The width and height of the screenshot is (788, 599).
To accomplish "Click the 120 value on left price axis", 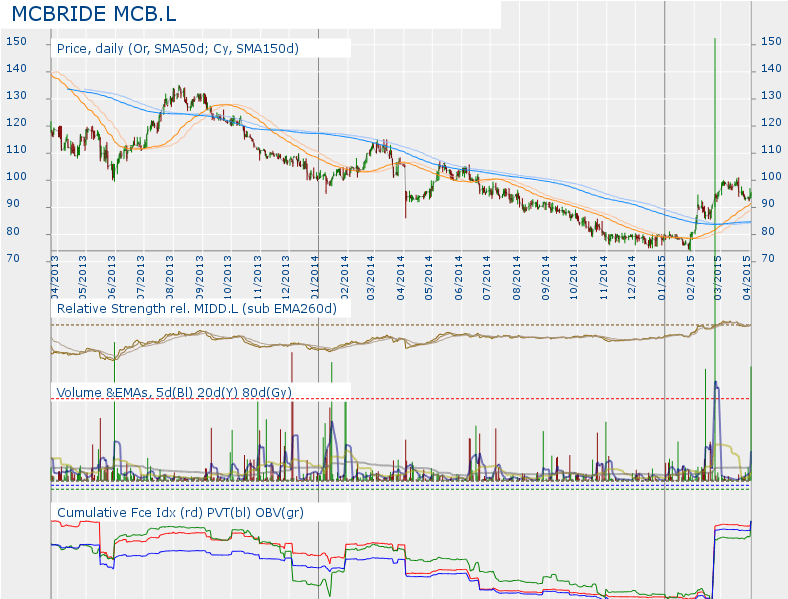I will 16,123.
